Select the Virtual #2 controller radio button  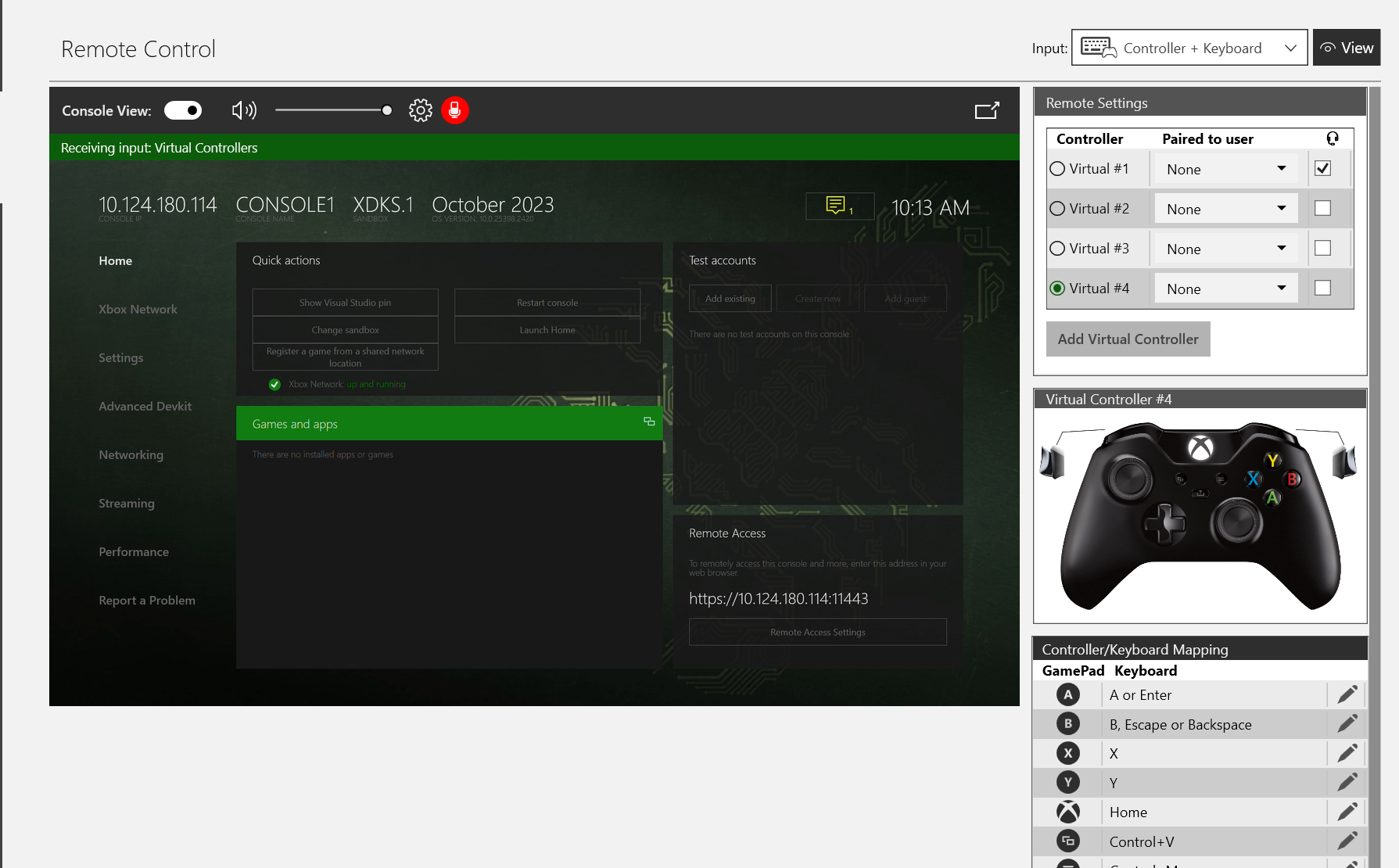[1057, 209]
